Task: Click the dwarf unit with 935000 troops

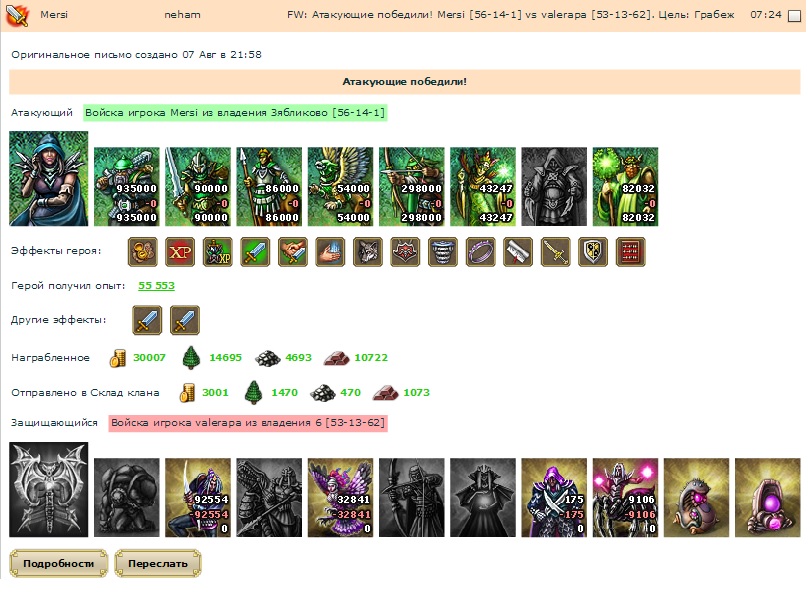Action: click(127, 187)
